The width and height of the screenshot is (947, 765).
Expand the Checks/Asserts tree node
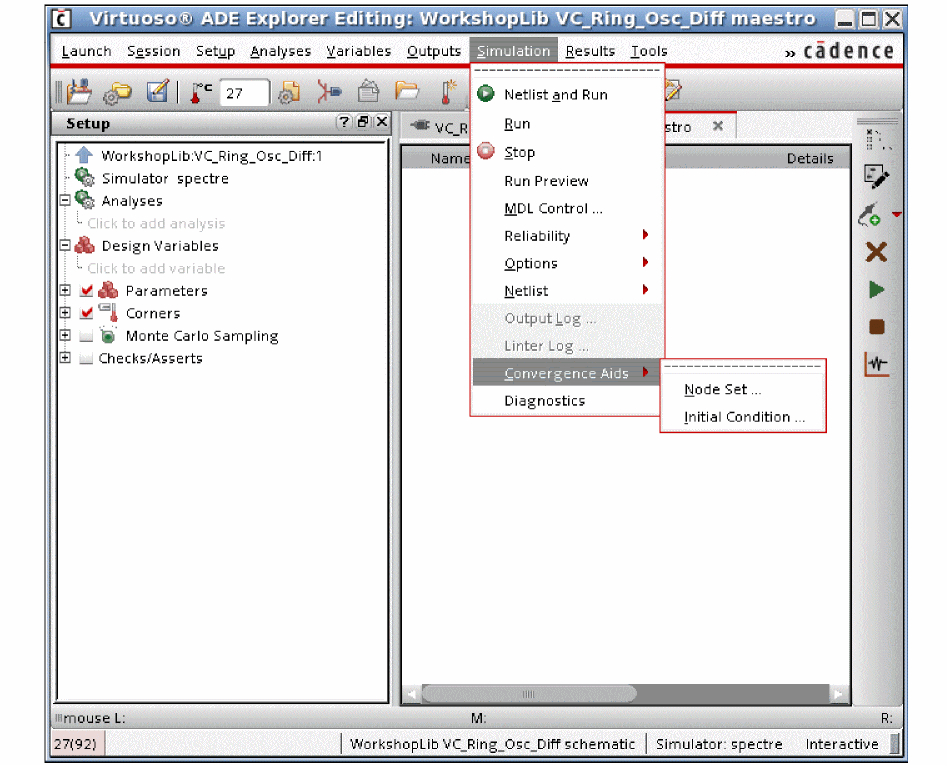[x=65, y=357]
